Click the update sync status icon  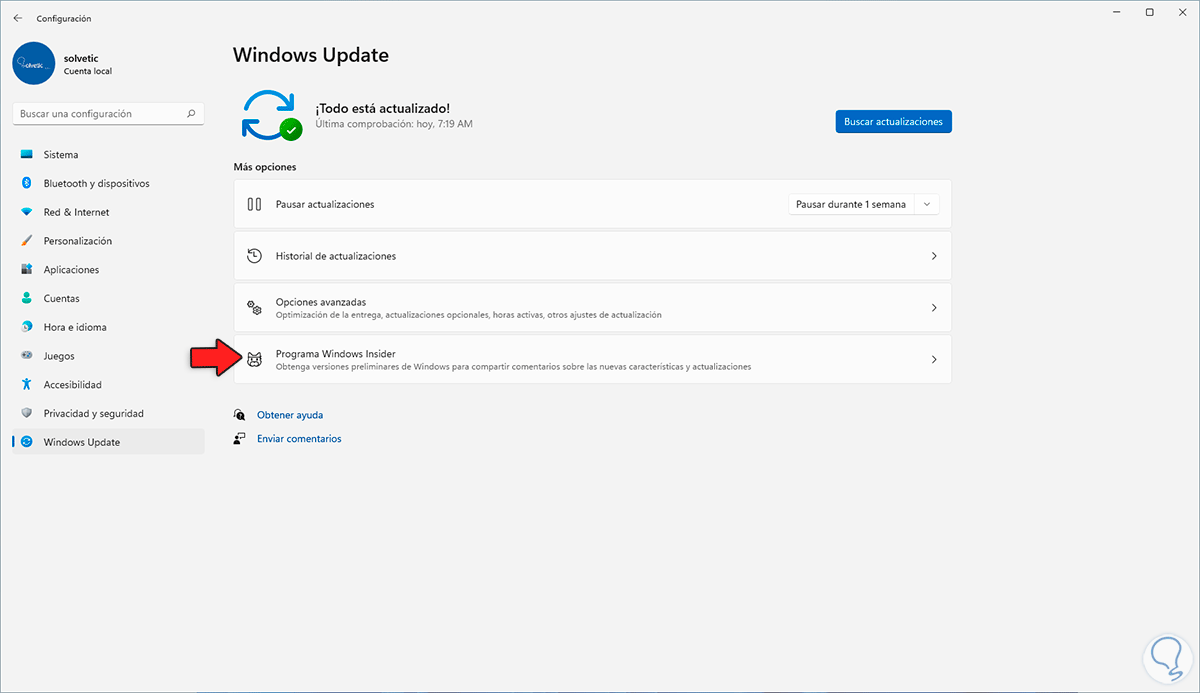coord(270,114)
